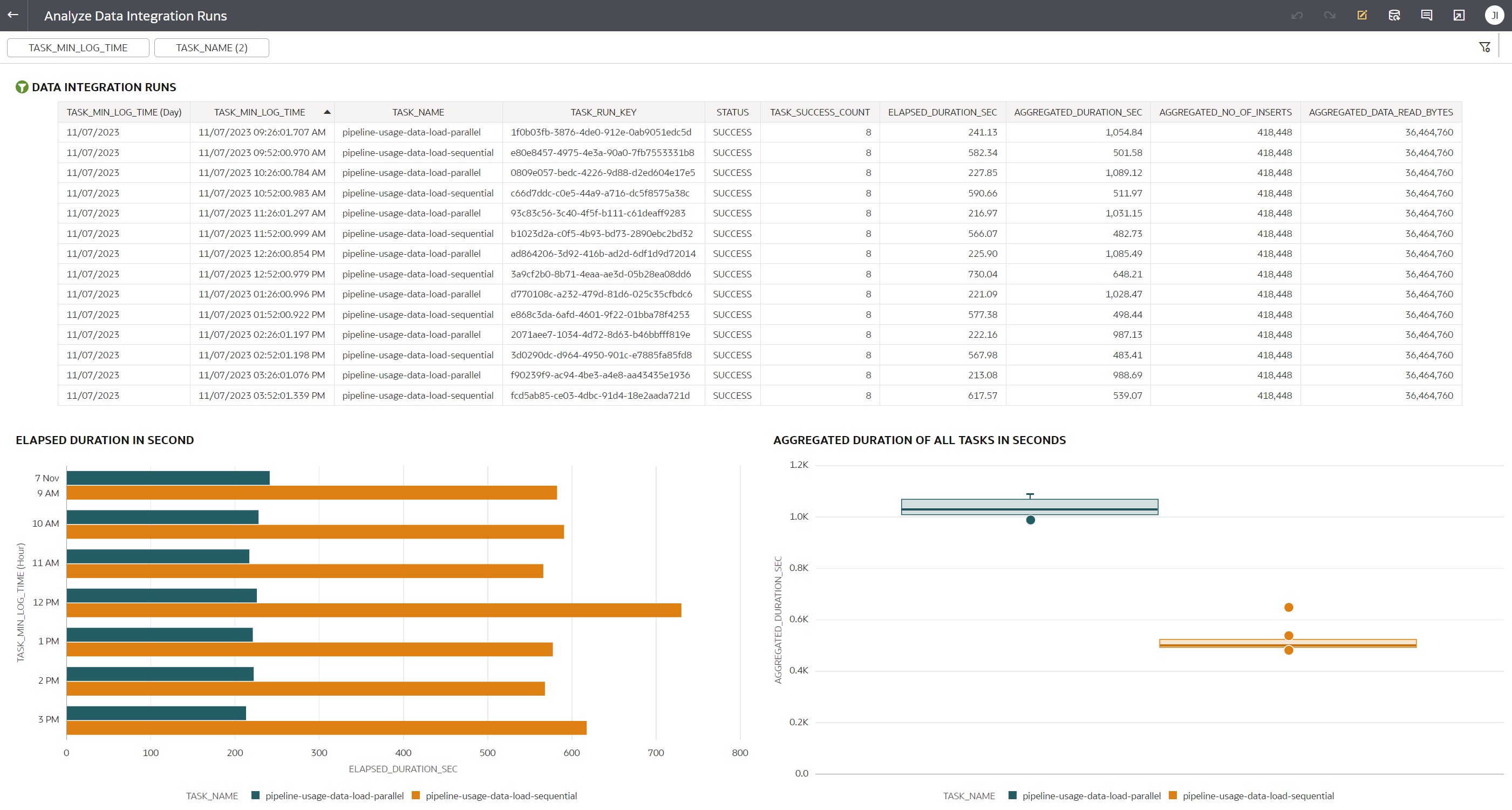The height and width of the screenshot is (810, 1512).
Task: Click the 12 PM axis label in bar chart
Action: pyautogui.click(x=46, y=602)
